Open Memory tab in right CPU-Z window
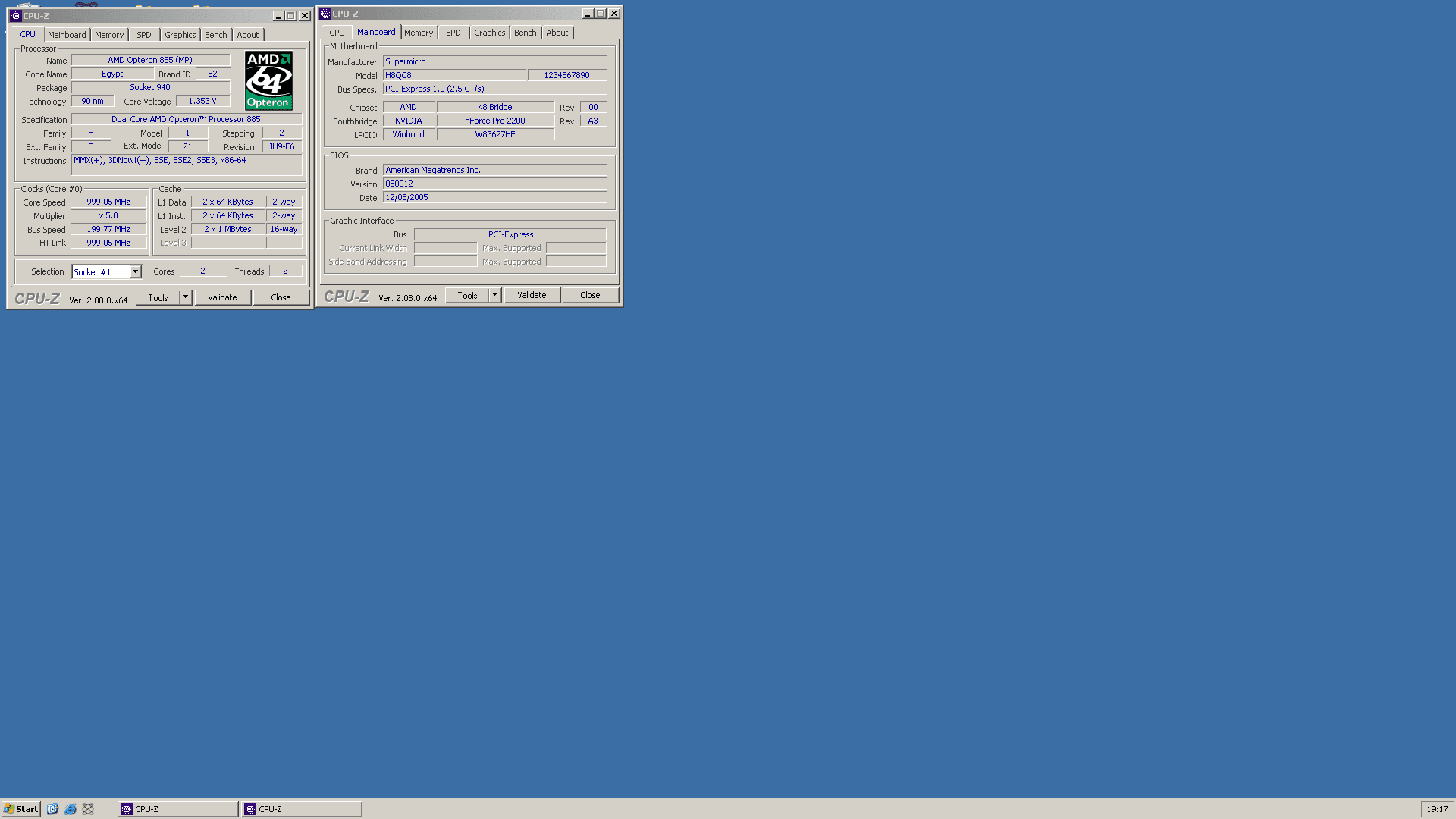Screen dimensions: 1456x819 419,33
